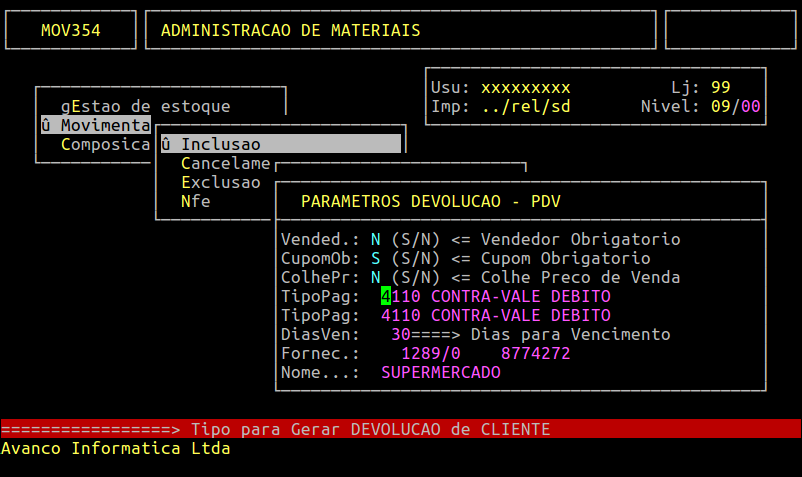The width and height of the screenshot is (802, 477).
Task: Click the Imp printer path ../rel/sd
Action: point(526,106)
